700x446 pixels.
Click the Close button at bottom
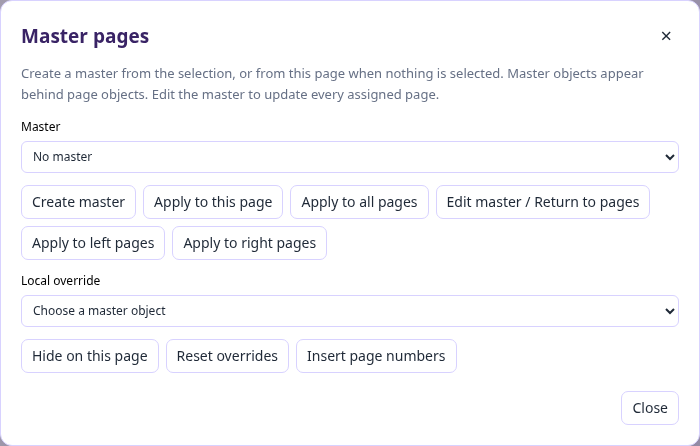point(650,408)
